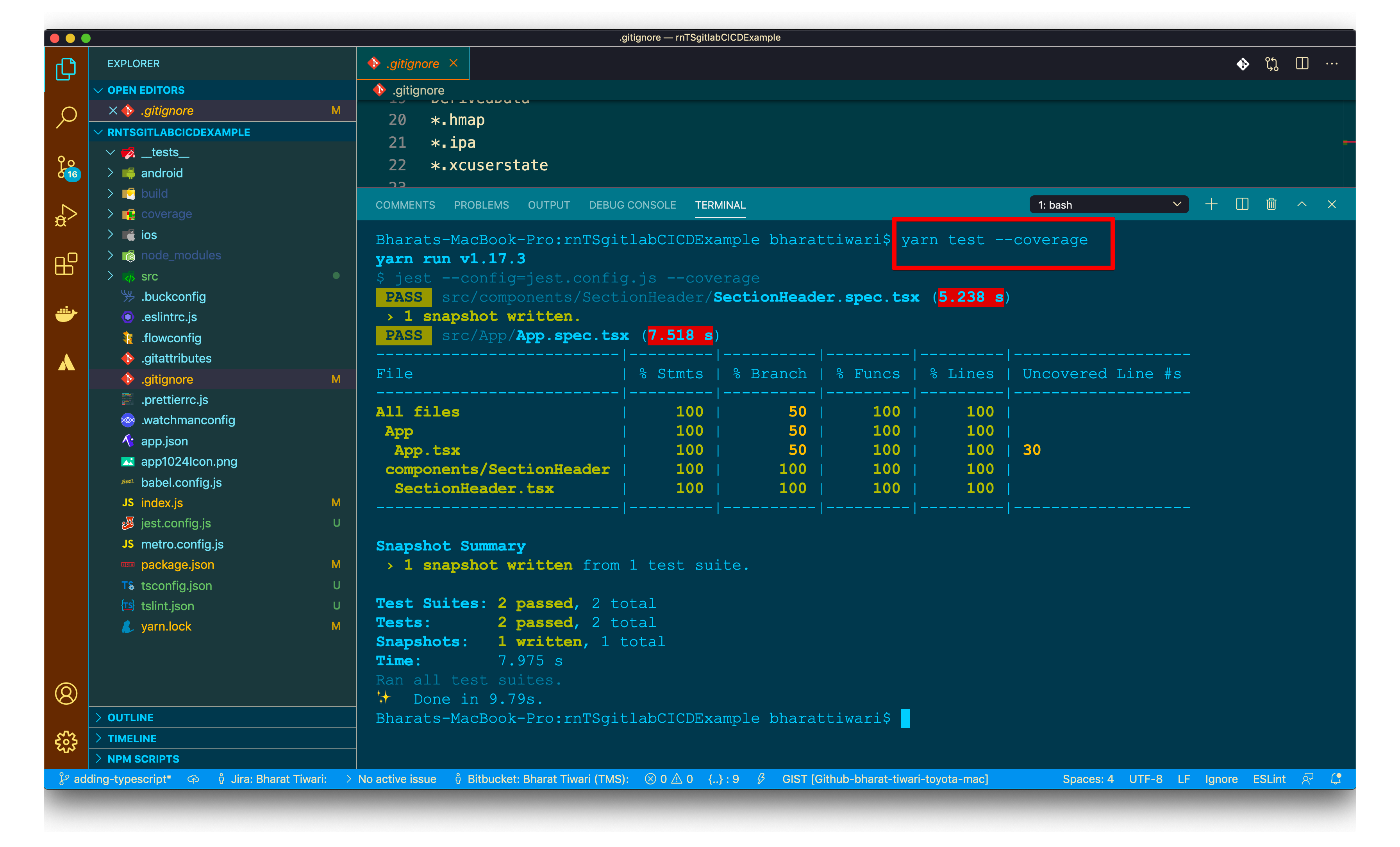Image resolution: width=1400 pixels, height=847 pixels.
Task: Click Spaces: 4 indentation setting
Action: [x=1087, y=779]
